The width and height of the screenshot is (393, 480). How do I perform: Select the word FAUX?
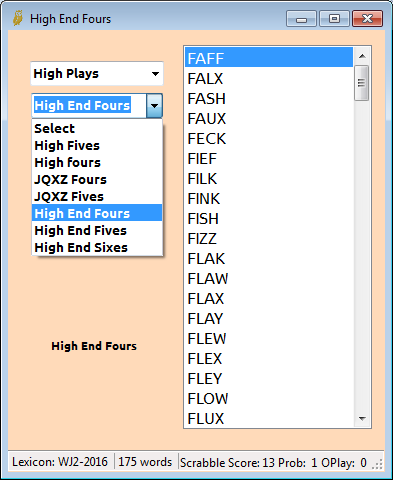pyautogui.click(x=269, y=119)
